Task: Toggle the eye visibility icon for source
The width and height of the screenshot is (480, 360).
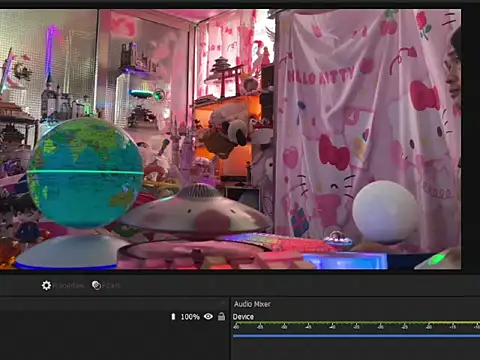Action: tap(208, 316)
